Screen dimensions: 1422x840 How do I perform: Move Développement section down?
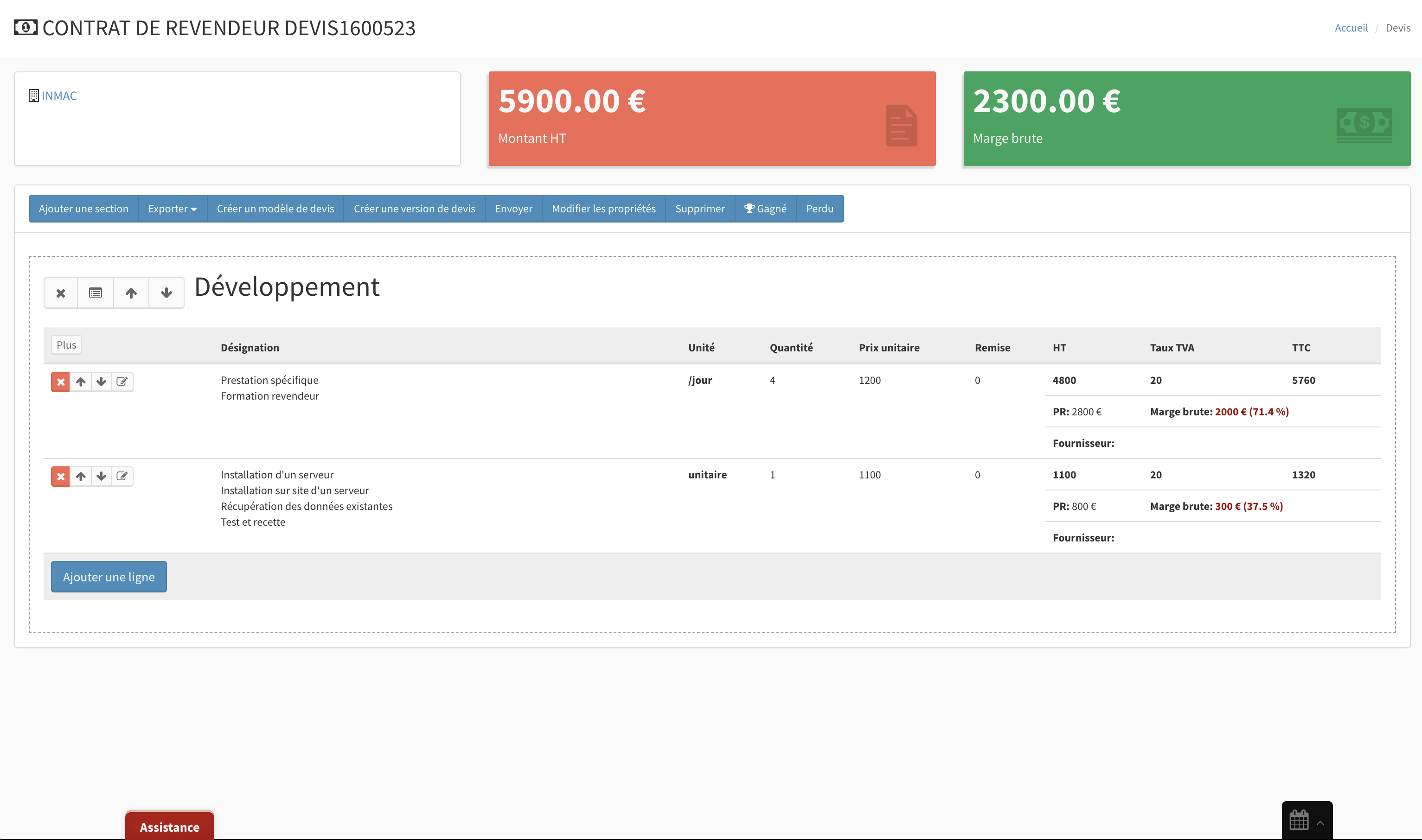166,293
